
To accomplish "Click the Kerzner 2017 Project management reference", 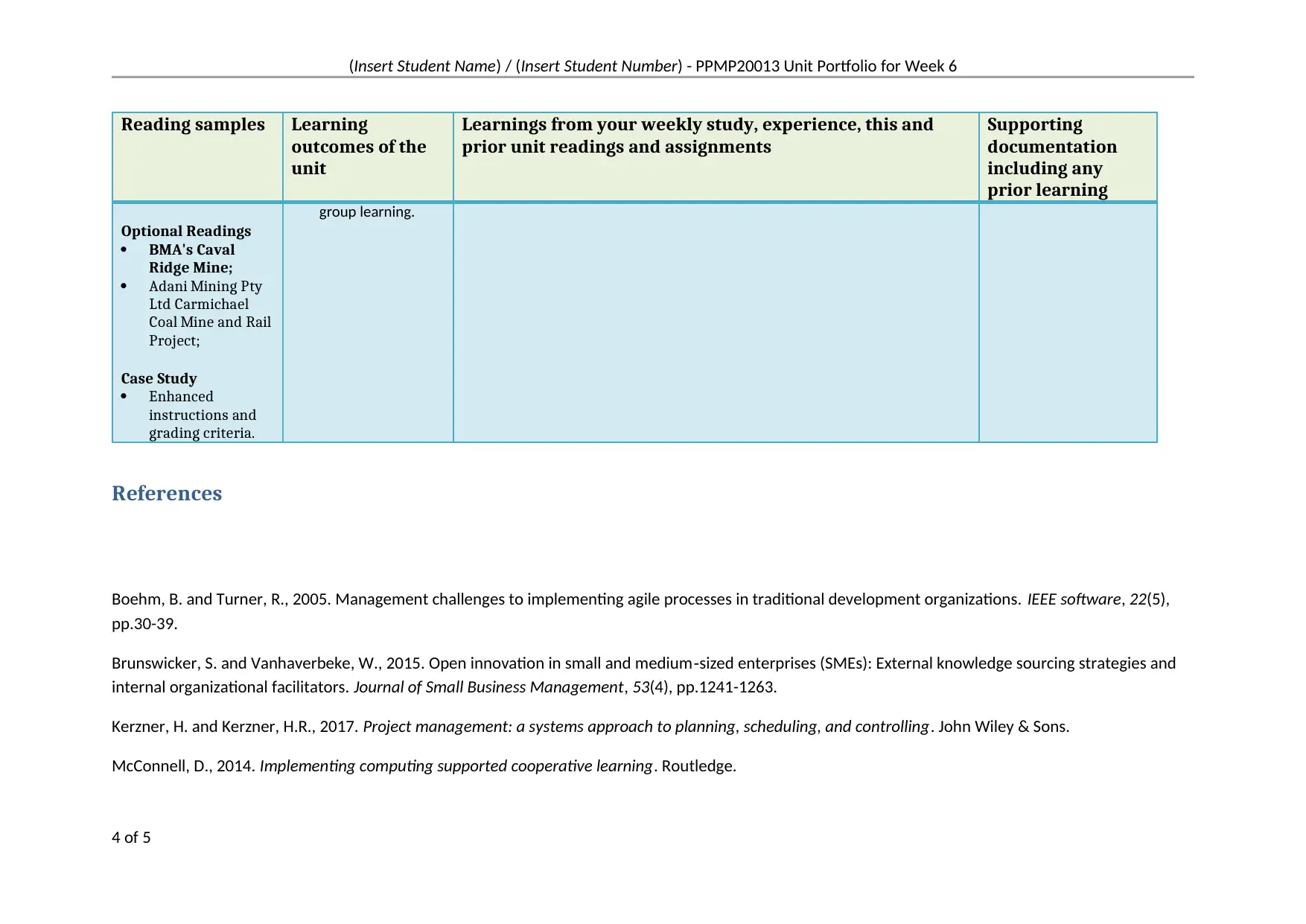I will click(x=590, y=727).
